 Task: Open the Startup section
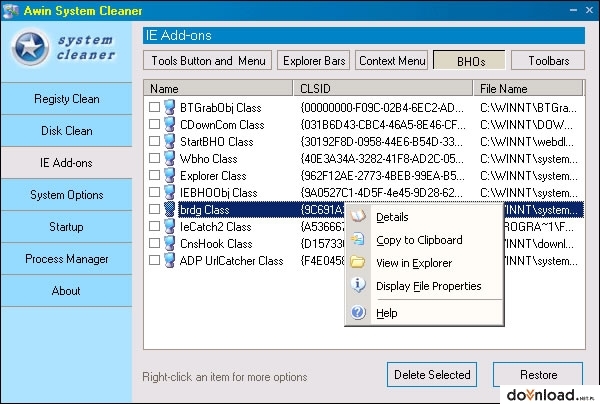(x=67, y=227)
